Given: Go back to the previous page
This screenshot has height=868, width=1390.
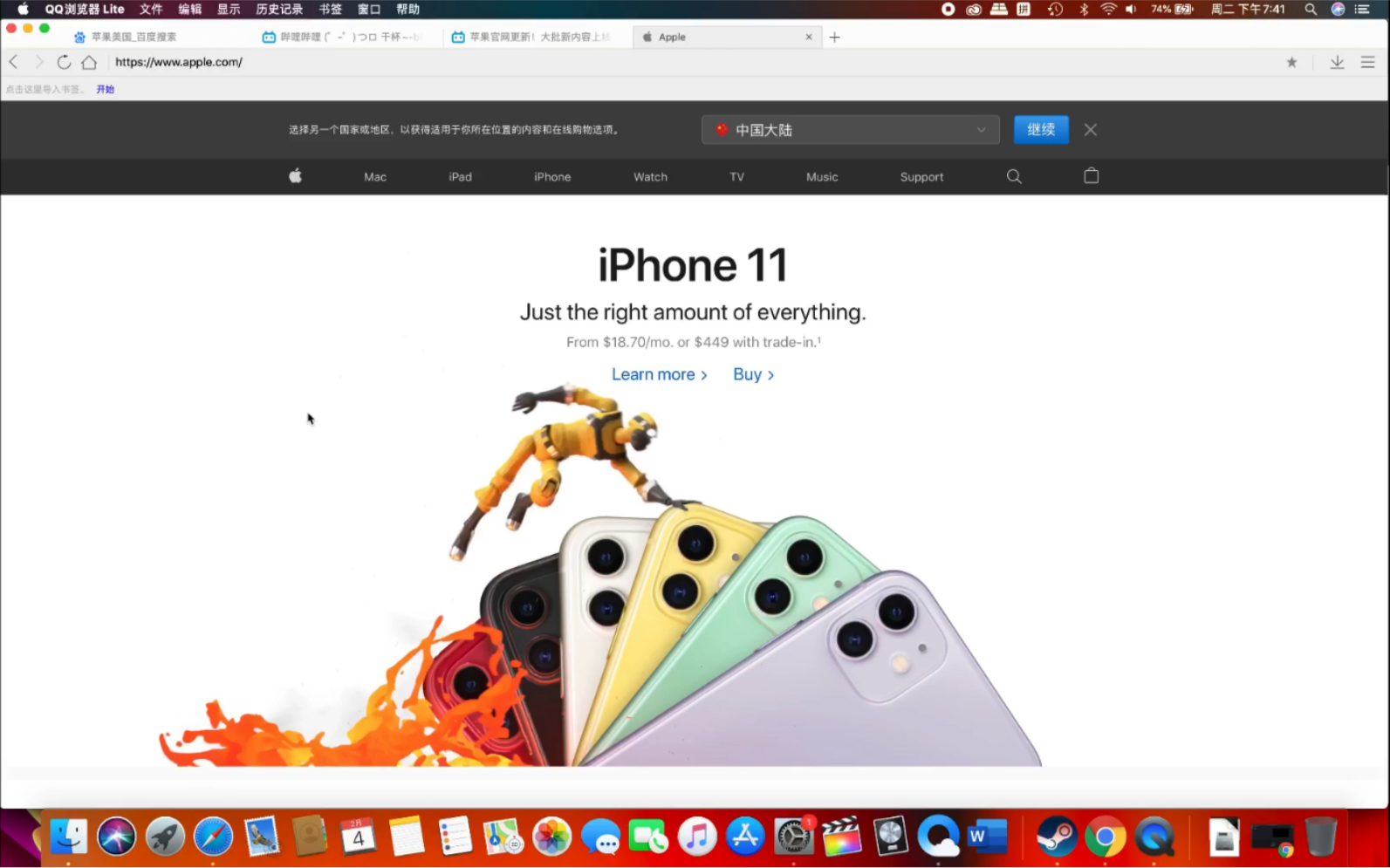Looking at the screenshot, I should (13, 62).
